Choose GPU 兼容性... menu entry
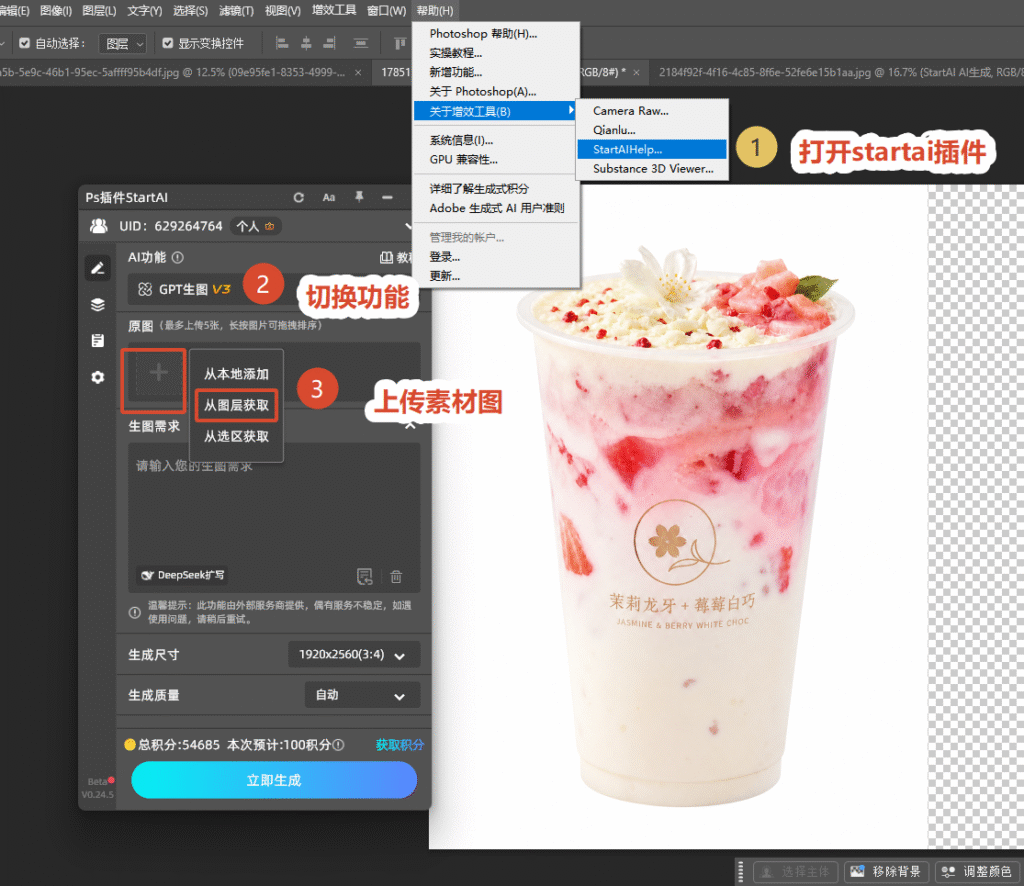This screenshot has height=886, width=1024. (x=496, y=159)
